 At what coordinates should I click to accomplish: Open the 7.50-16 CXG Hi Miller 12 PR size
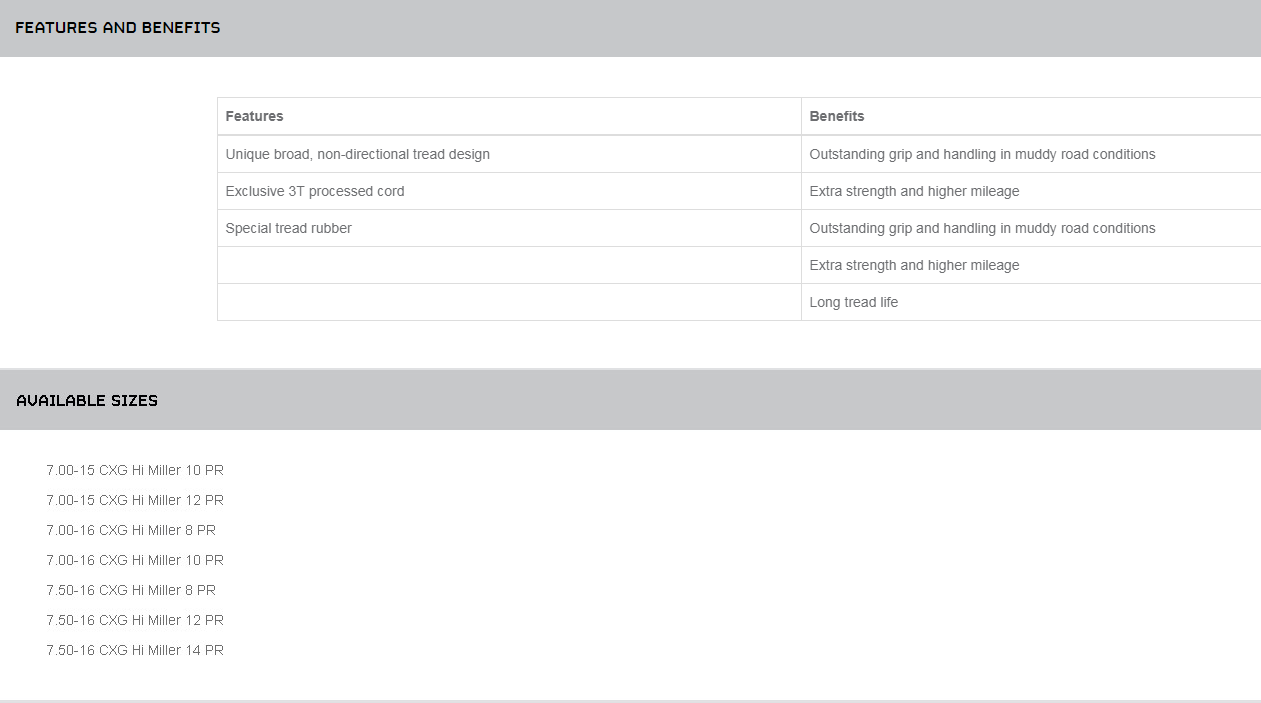(x=135, y=620)
